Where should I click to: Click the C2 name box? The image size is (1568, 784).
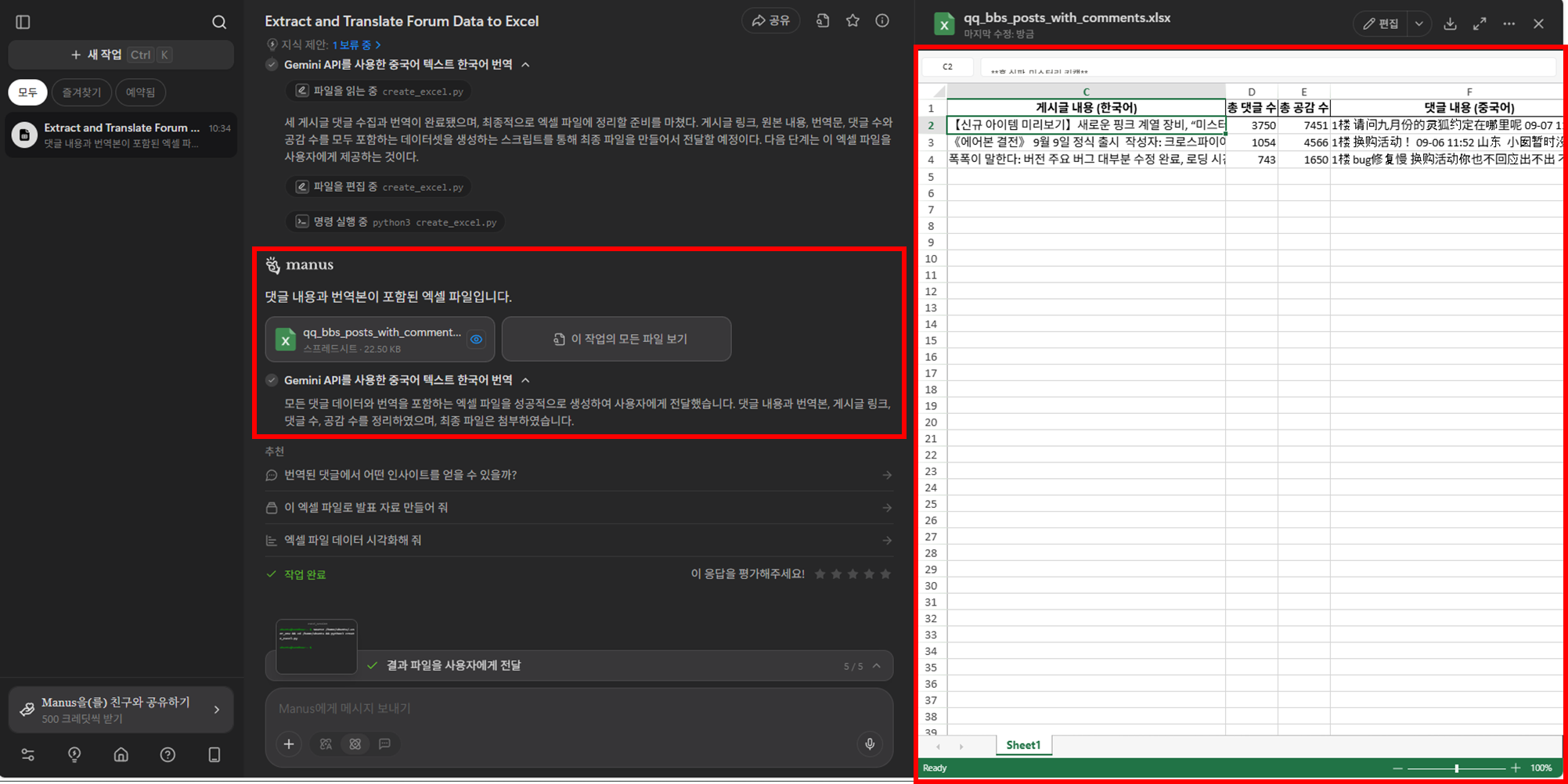[x=947, y=67]
